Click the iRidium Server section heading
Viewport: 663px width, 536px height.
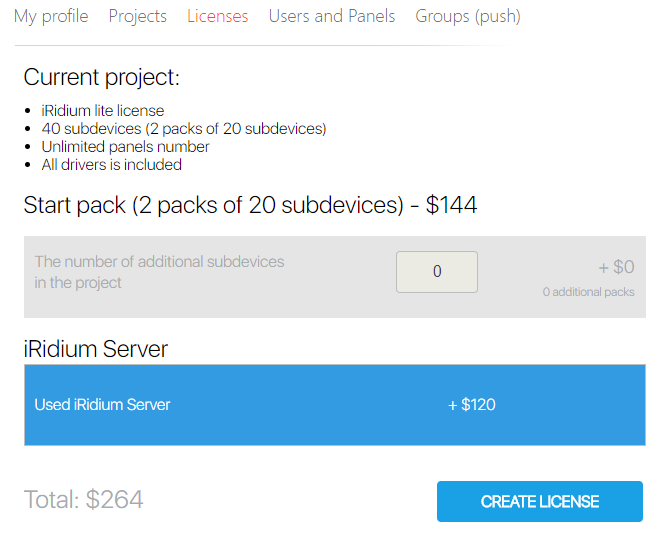point(95,349)
